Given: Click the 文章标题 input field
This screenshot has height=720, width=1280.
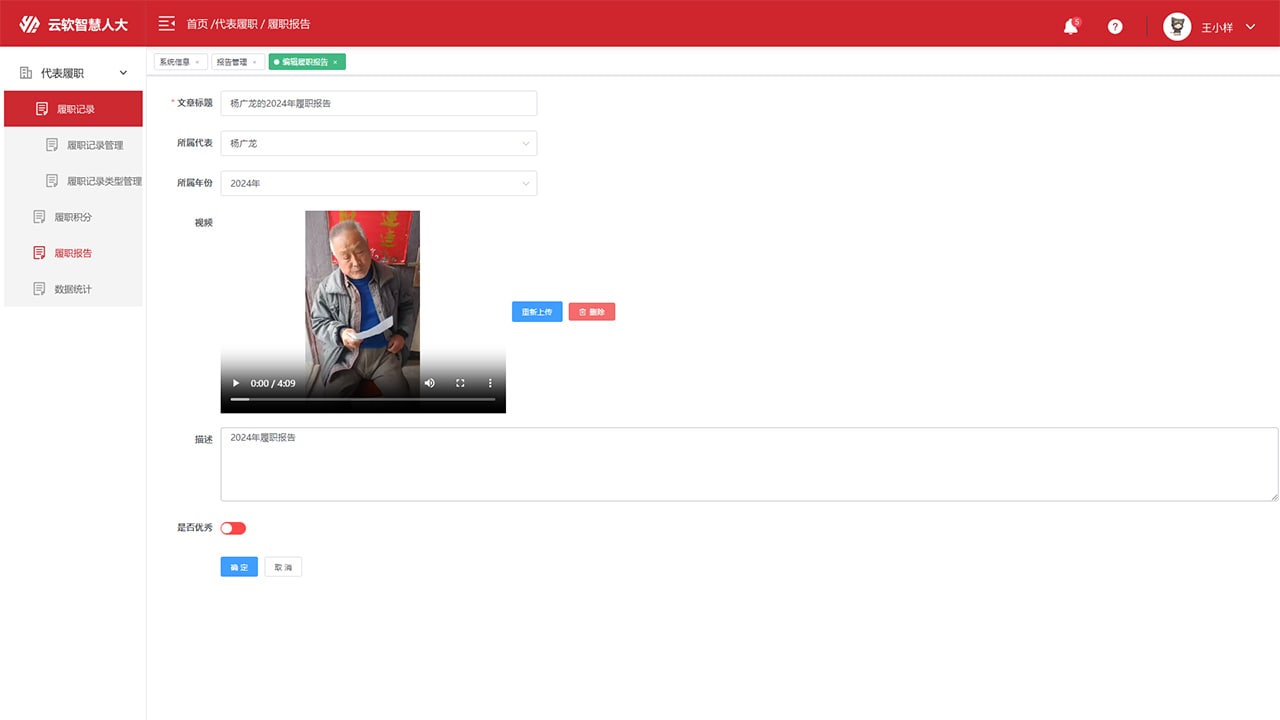Looking at the screenshot, I should click(378, 103).
